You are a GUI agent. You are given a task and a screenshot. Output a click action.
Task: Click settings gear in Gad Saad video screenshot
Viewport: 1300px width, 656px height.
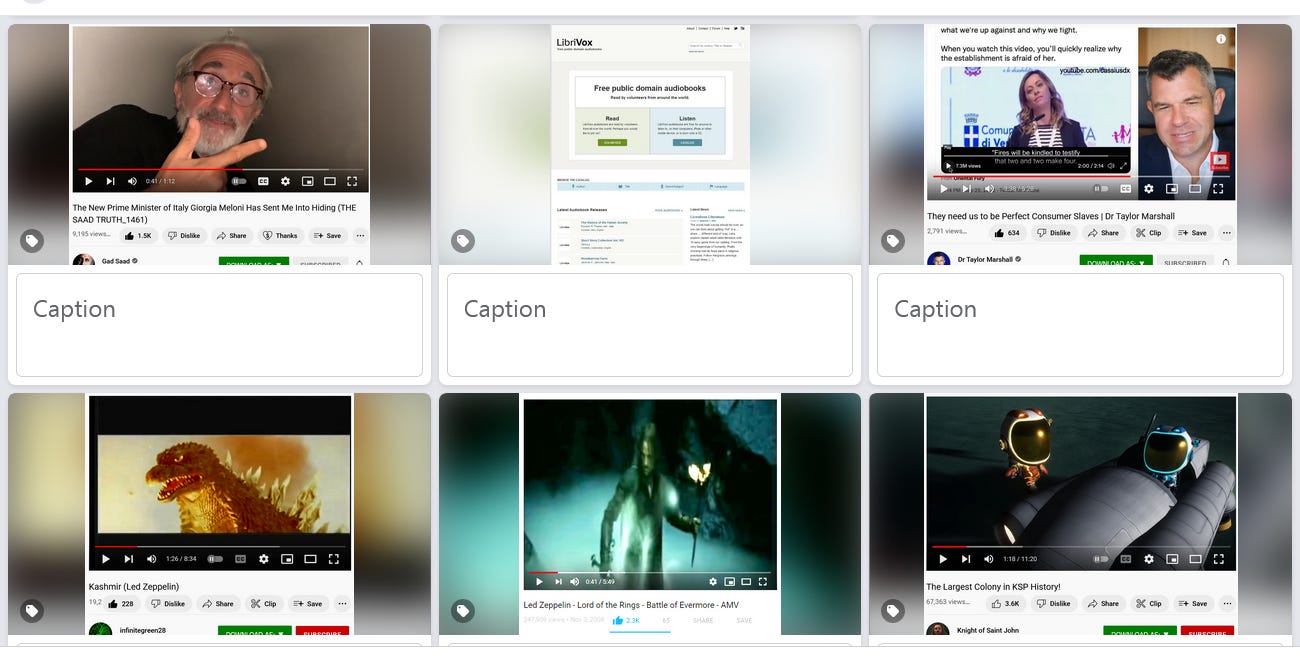pos(285,181)
